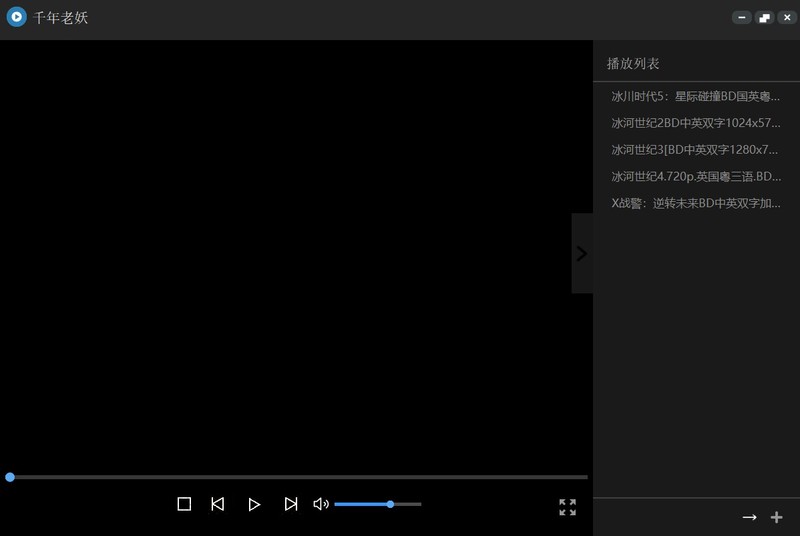Screen dimensions: 800x536
Task: Click the arrow icon below the playlist
Action: (749, 518)
